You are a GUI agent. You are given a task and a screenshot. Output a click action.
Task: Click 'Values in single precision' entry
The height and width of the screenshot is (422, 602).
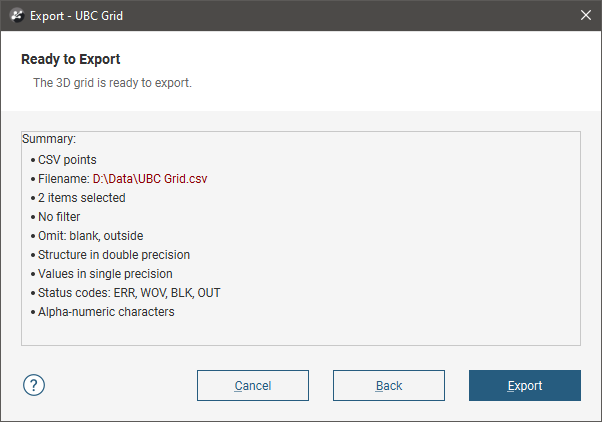pos(105,274)
